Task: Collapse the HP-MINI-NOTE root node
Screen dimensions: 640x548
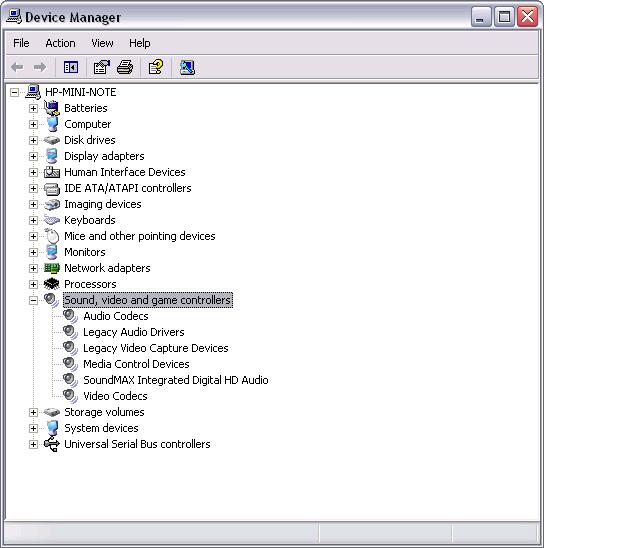Action: 14,92
